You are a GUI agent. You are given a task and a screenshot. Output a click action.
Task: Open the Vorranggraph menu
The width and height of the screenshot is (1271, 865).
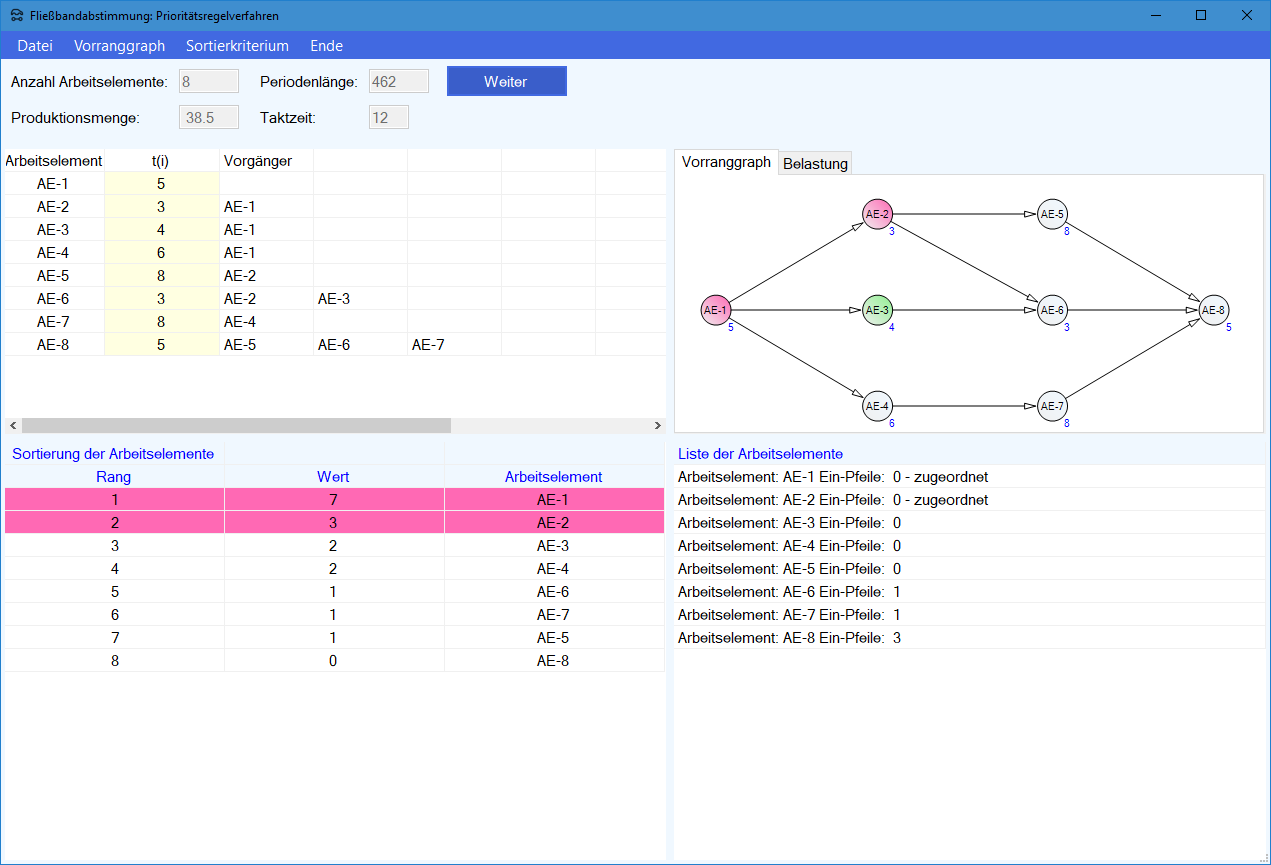[x=119, y=46]
